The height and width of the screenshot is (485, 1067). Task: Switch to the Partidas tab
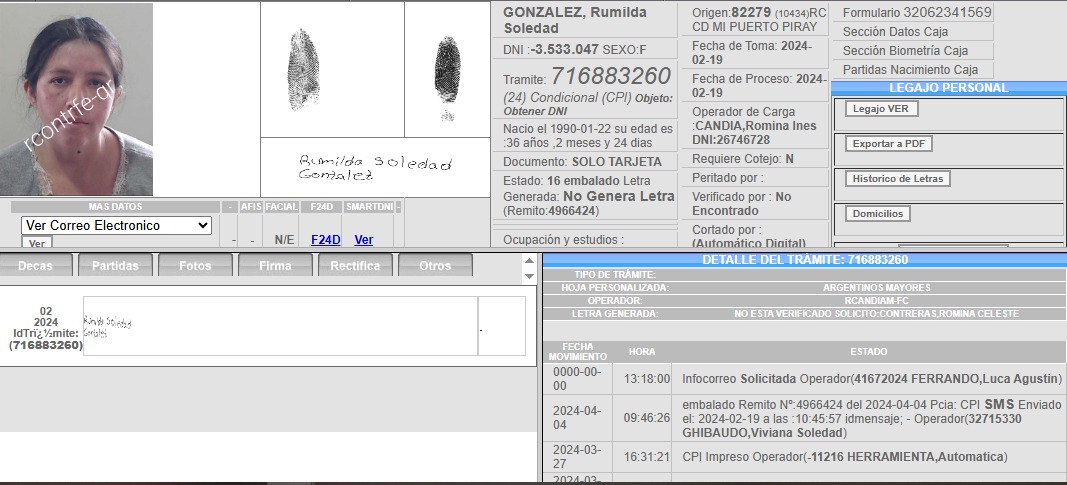(x=115, y=266)
